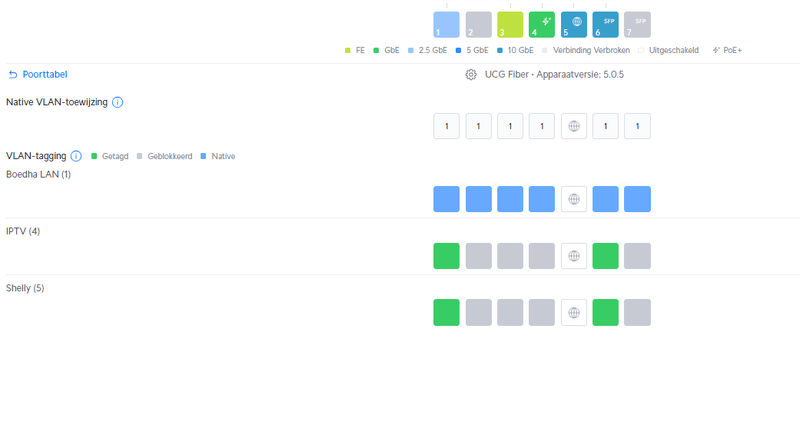The height and width of the screenshot is (422, 800).
Task: Toggle Shelly tagged state on port 1
Action: coord(446,312)
